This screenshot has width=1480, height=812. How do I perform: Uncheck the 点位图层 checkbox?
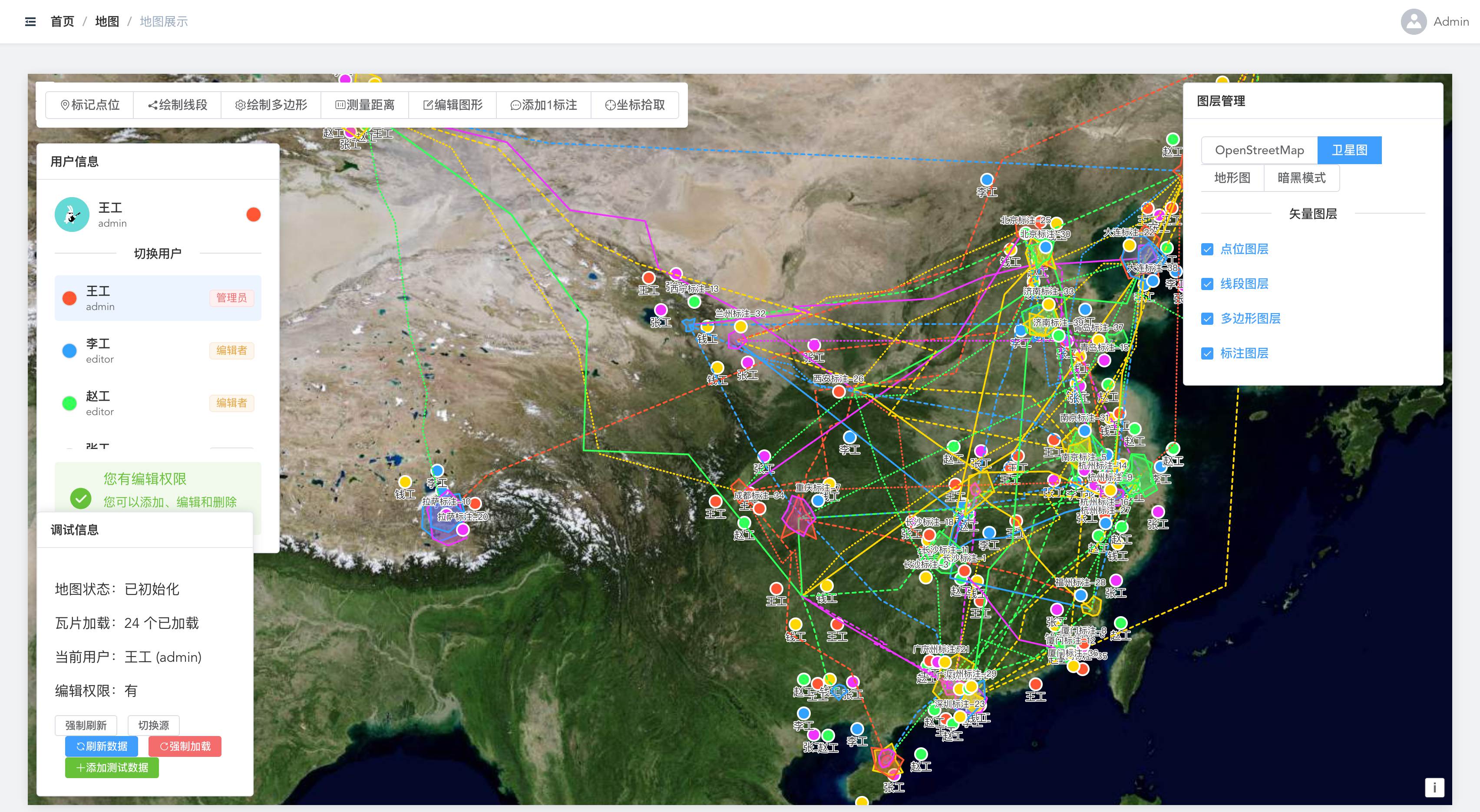coord(1207,249)
